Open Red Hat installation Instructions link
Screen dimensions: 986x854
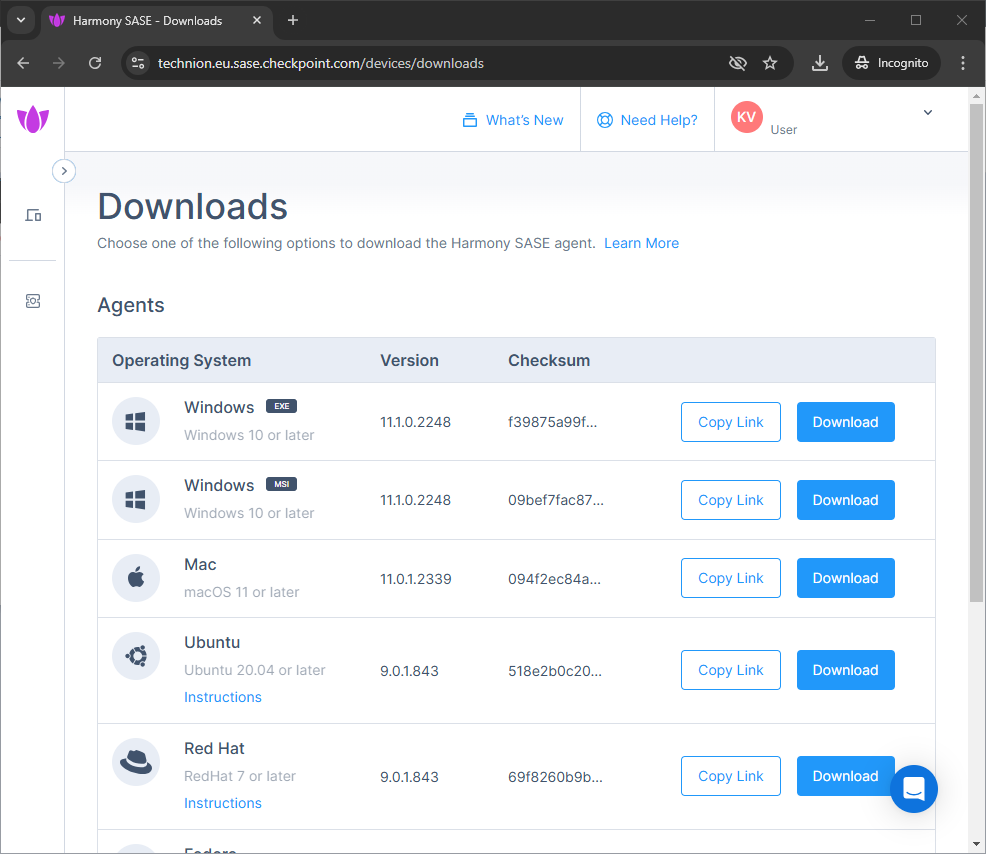coord(223,803)
